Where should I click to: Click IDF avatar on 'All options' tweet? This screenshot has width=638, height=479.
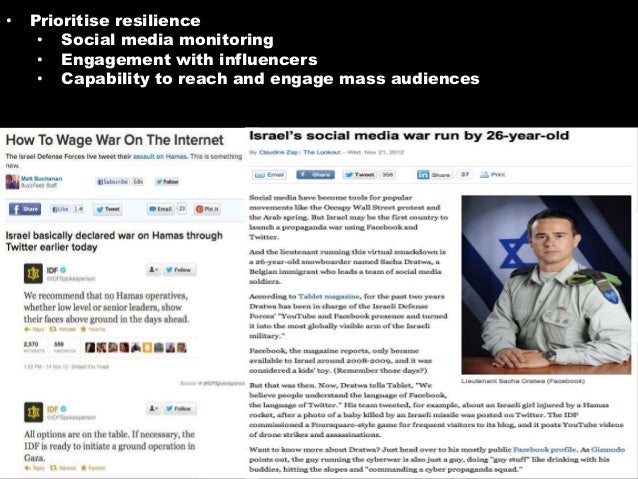tap(33, 412)
